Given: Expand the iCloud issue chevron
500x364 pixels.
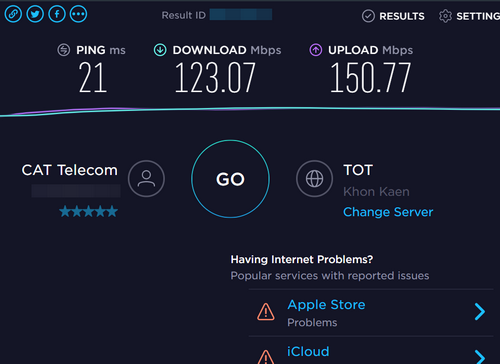Looking at the screenshot, I should pos(480,357).
